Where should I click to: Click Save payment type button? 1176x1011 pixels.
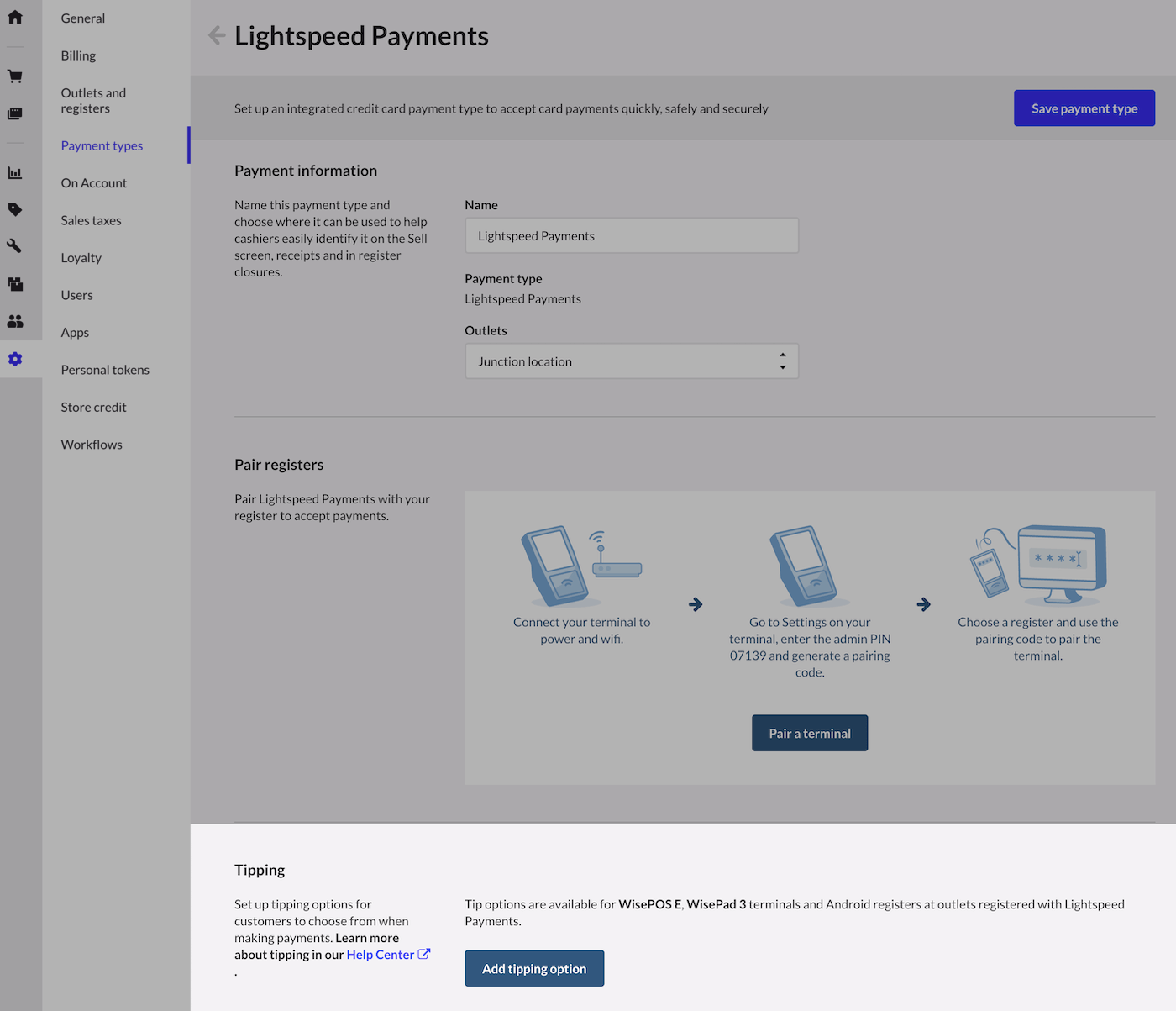click(1084, 108)
